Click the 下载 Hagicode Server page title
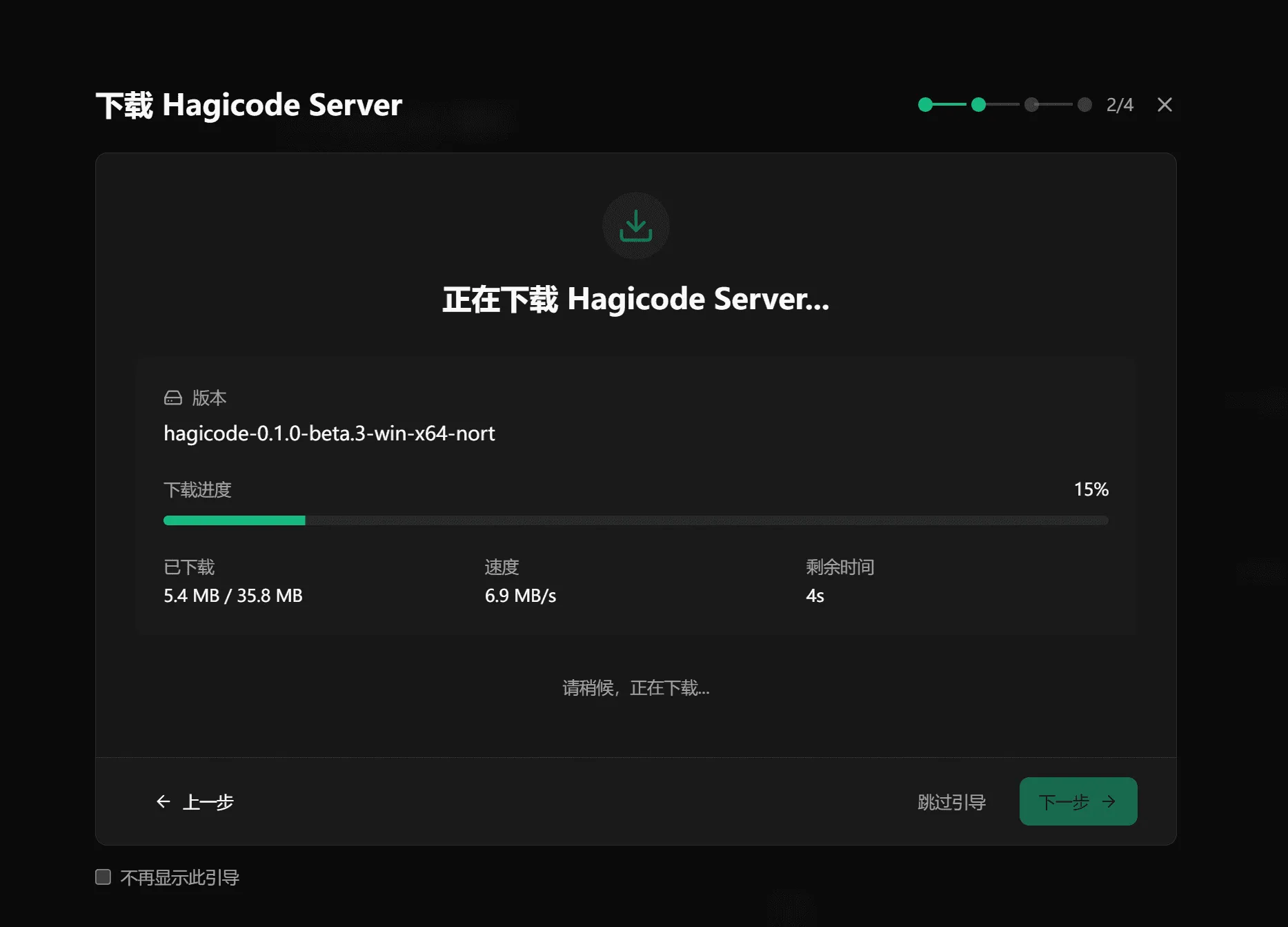The width and height of the screenshot is (1288, 927). point(250,105)
